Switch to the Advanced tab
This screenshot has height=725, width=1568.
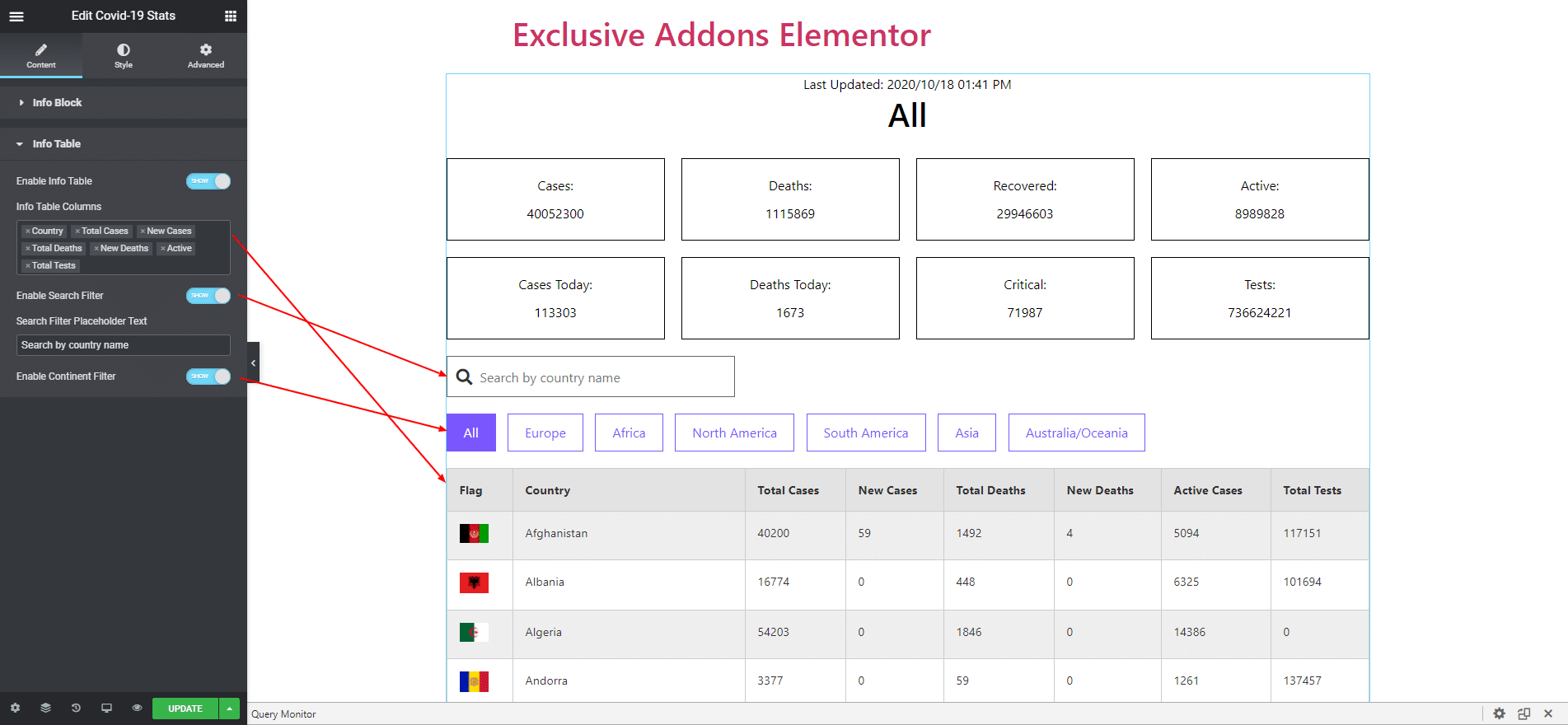coord(206,55)
